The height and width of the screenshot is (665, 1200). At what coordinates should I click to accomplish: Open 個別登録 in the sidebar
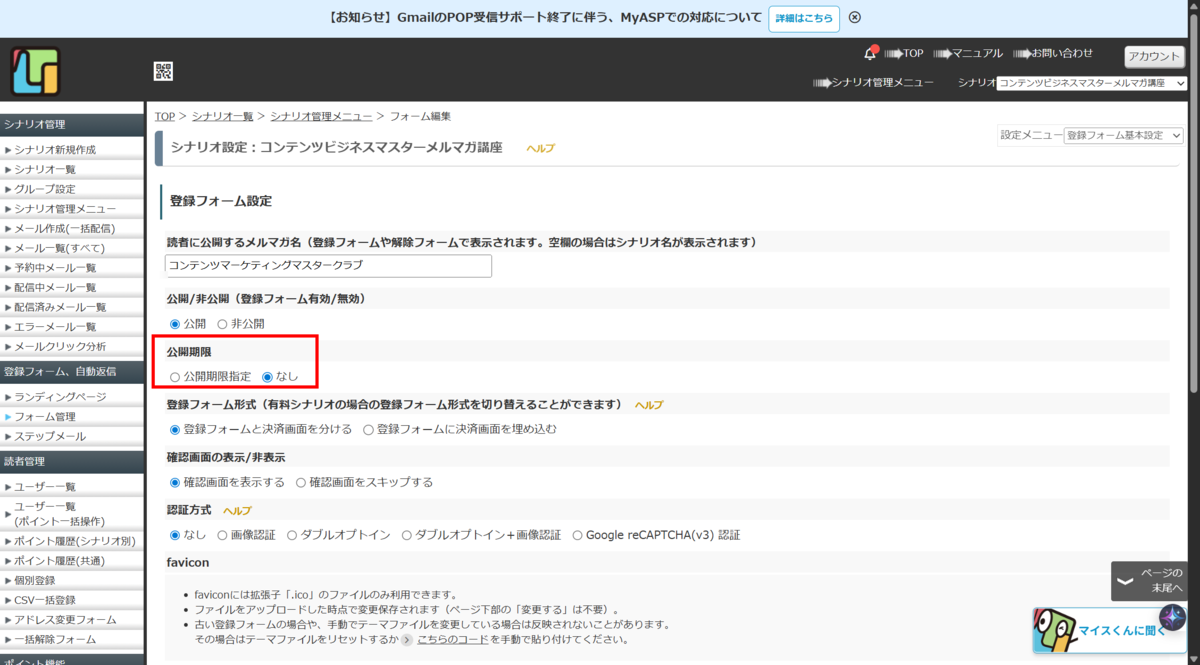tap(35, 580)
